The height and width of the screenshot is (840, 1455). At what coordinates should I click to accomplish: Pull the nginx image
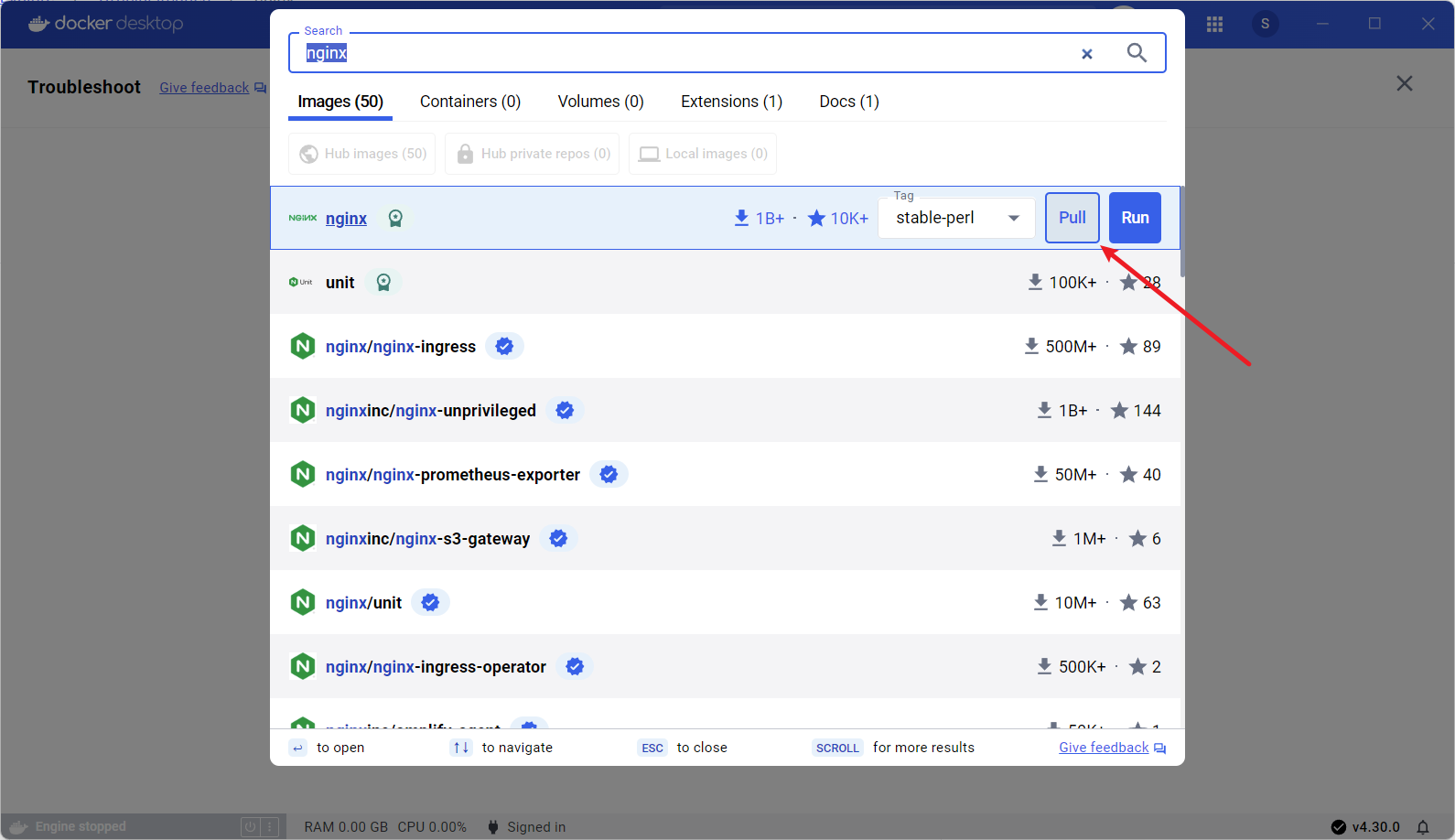pyautogui.click(x=1072, y=218)
